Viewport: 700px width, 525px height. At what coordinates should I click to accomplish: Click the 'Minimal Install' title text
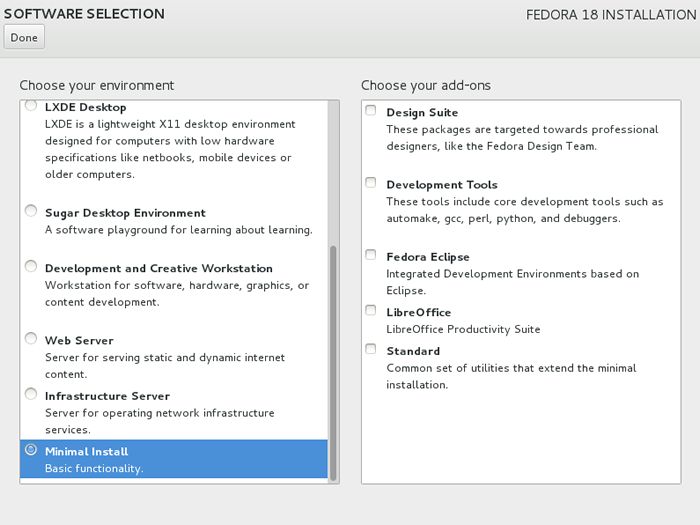pyautogui.click(x=87, y=452)
